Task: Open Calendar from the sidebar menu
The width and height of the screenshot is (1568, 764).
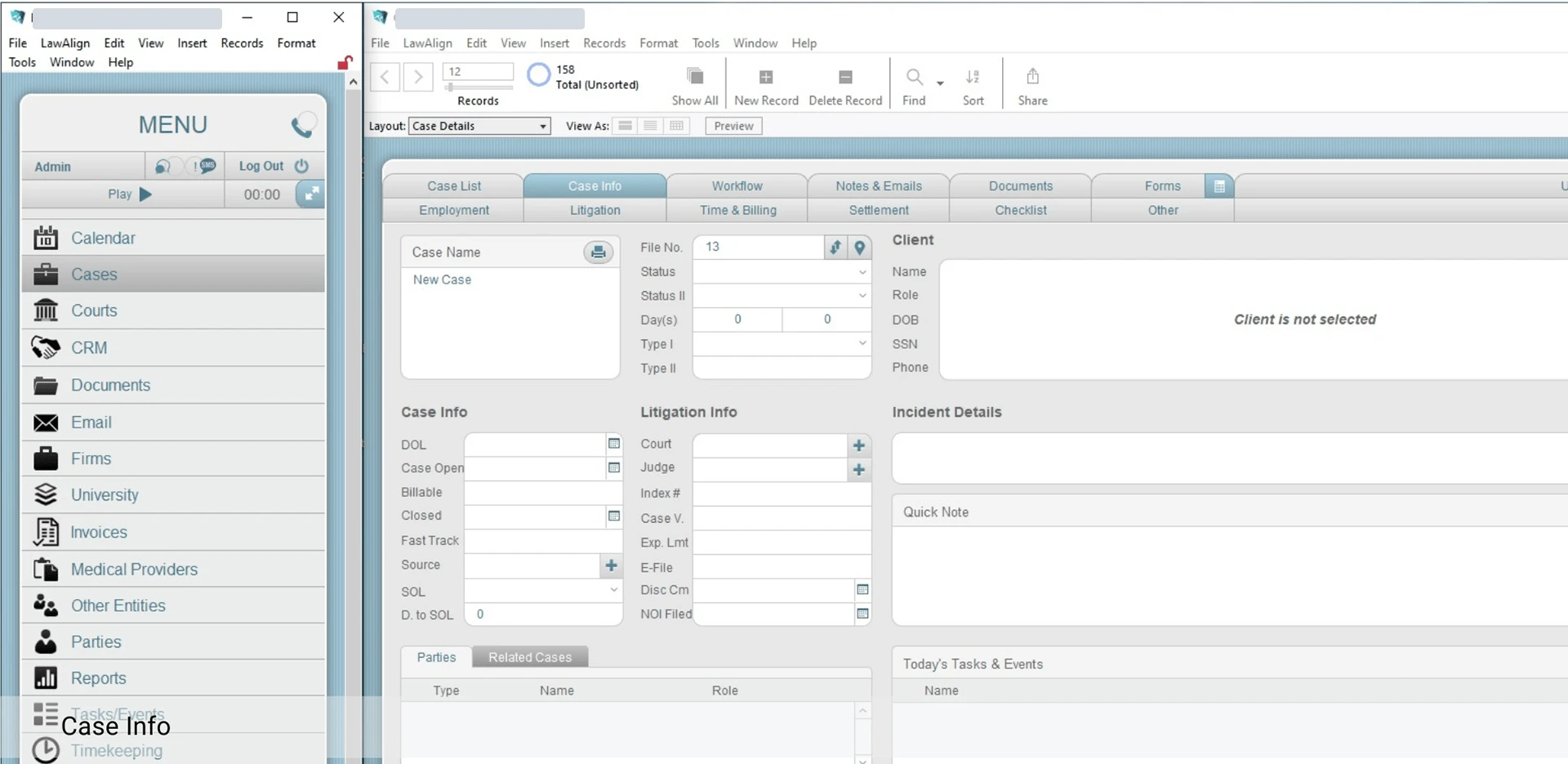Action: point(173,238)
